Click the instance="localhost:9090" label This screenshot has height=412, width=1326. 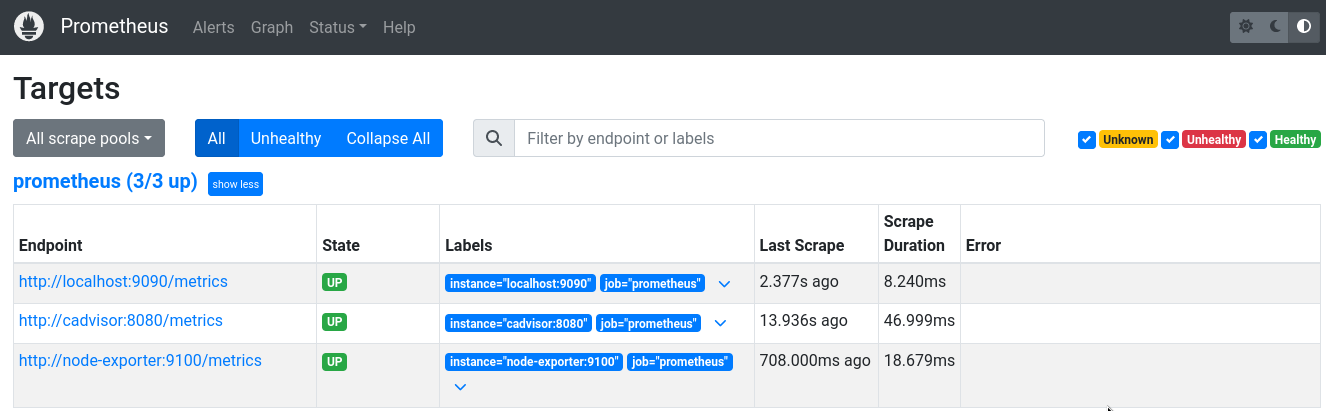521,284
